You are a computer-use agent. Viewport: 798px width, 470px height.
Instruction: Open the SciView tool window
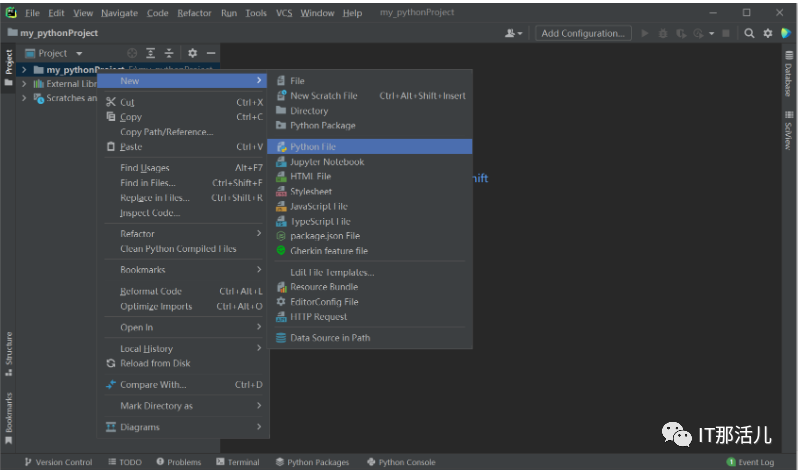tap(788, 130)
